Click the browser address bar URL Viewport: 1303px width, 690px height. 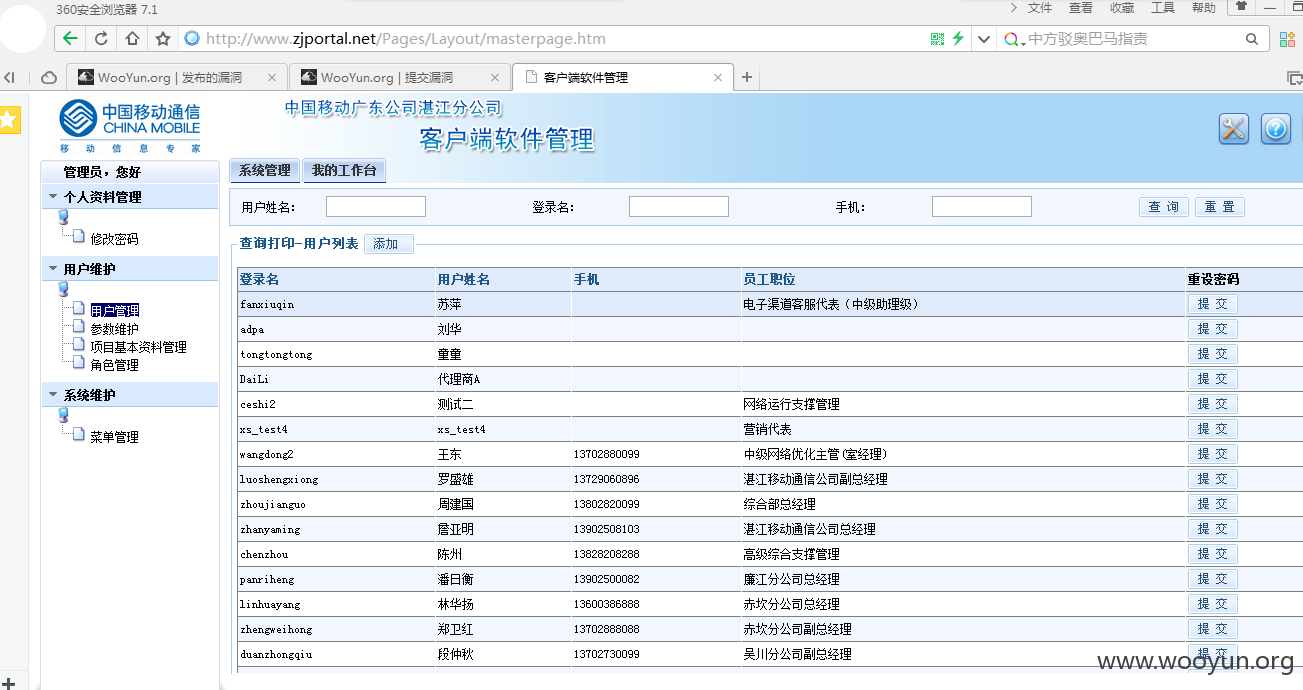pyautogui.click(x=406, y=39)
